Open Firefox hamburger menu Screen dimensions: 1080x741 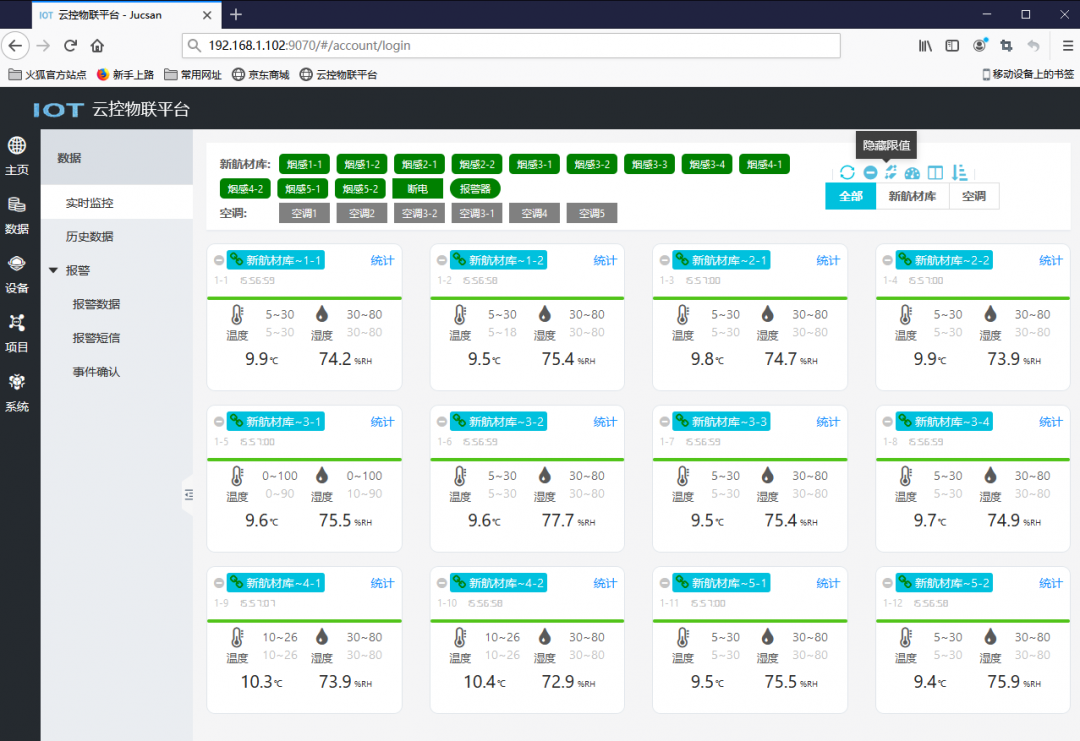[1067, 45]
